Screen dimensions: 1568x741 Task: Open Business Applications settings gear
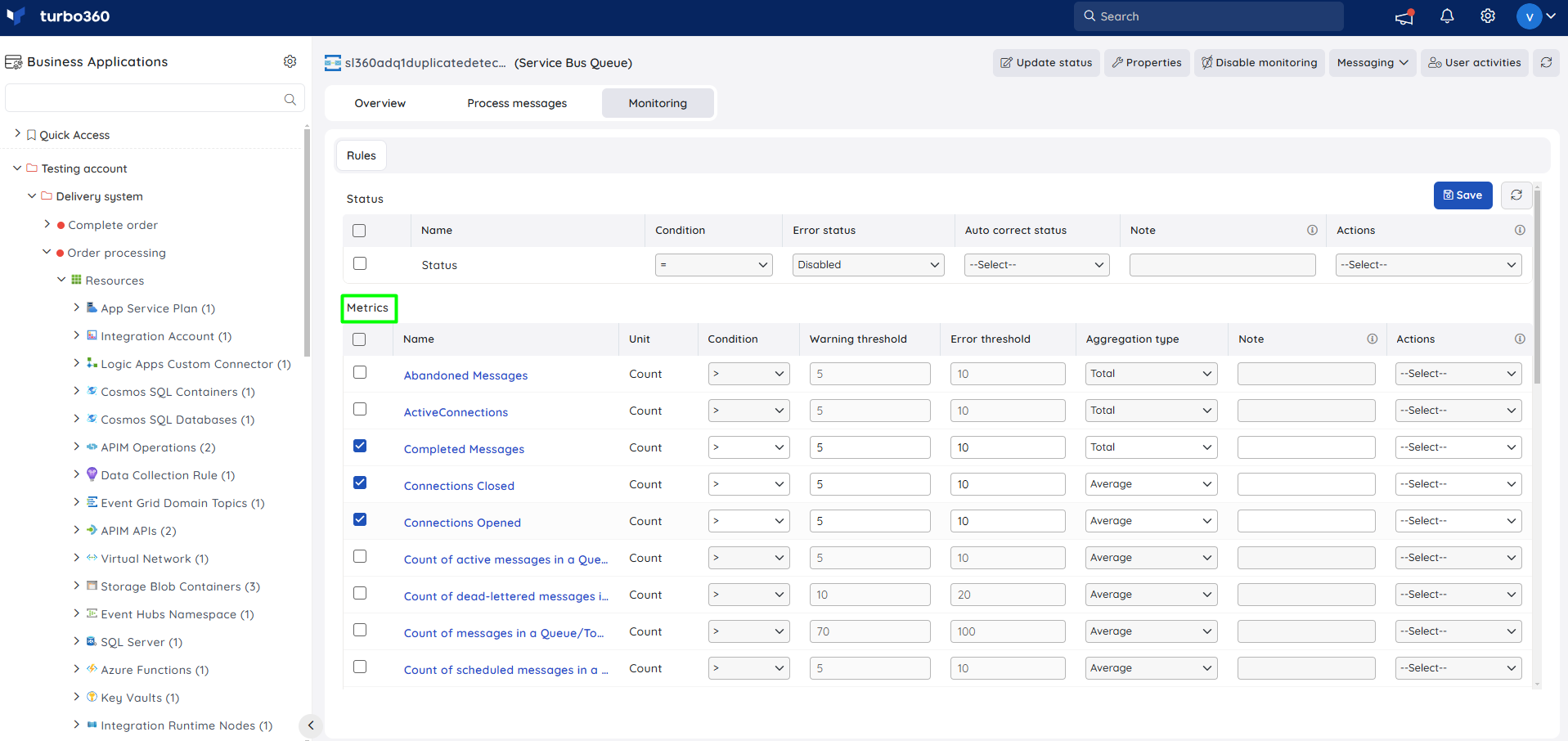coord(290,61)
